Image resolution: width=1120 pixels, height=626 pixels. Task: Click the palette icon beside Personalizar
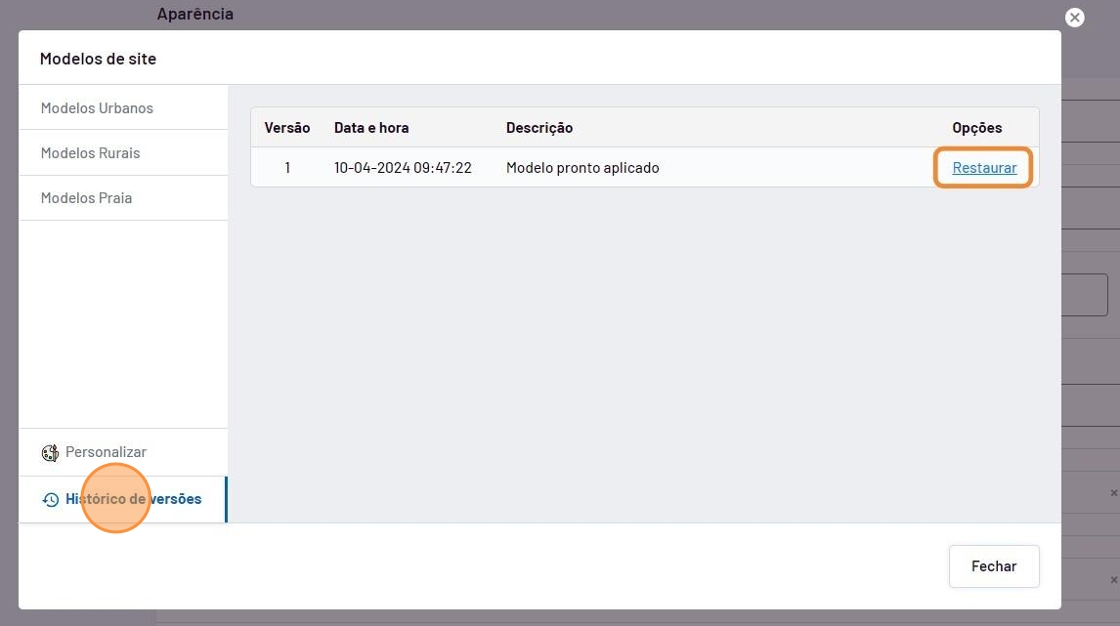click(x=50, y=453)
